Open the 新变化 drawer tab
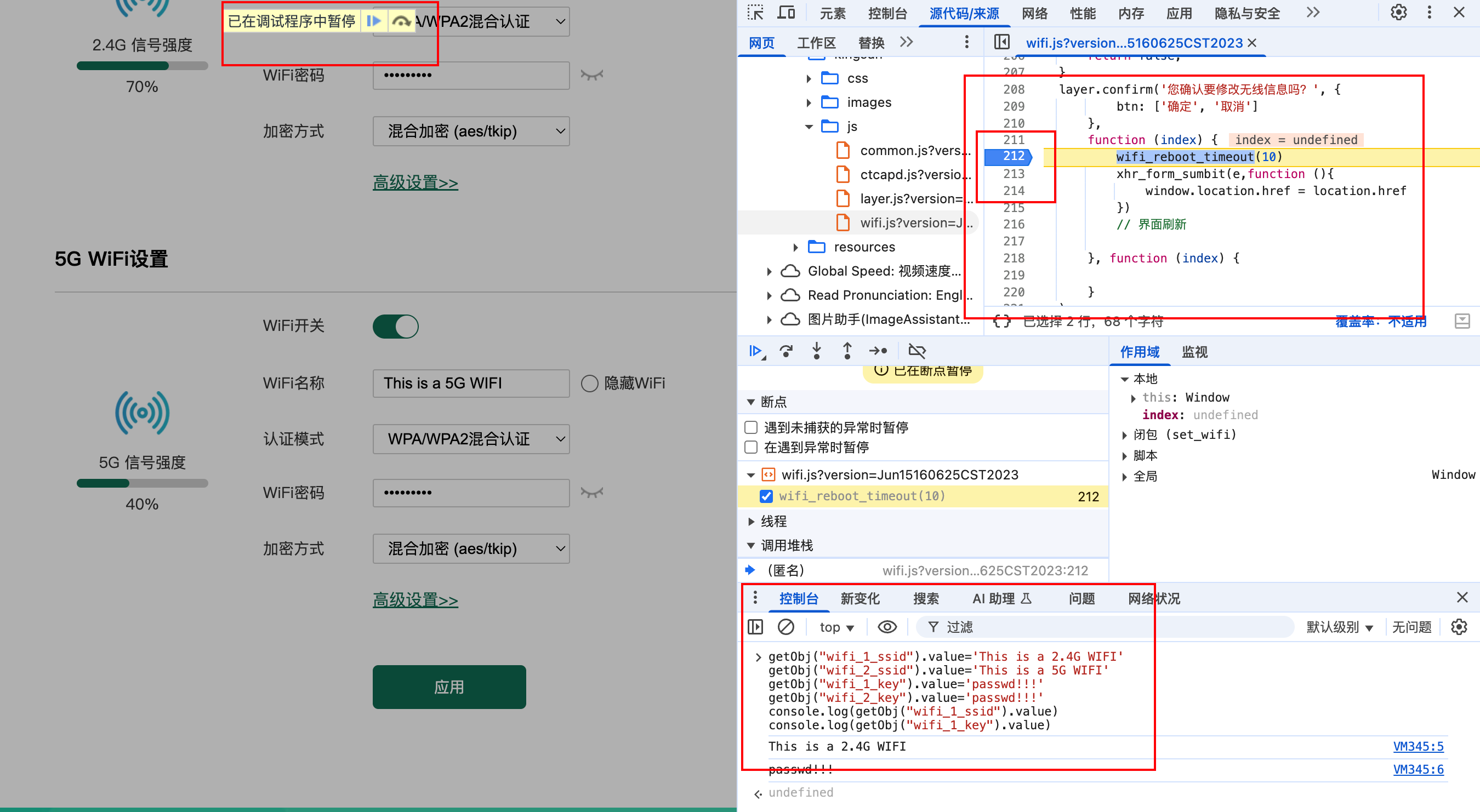The height and width of the screenshot is (812, 1480). pos(859,598)
